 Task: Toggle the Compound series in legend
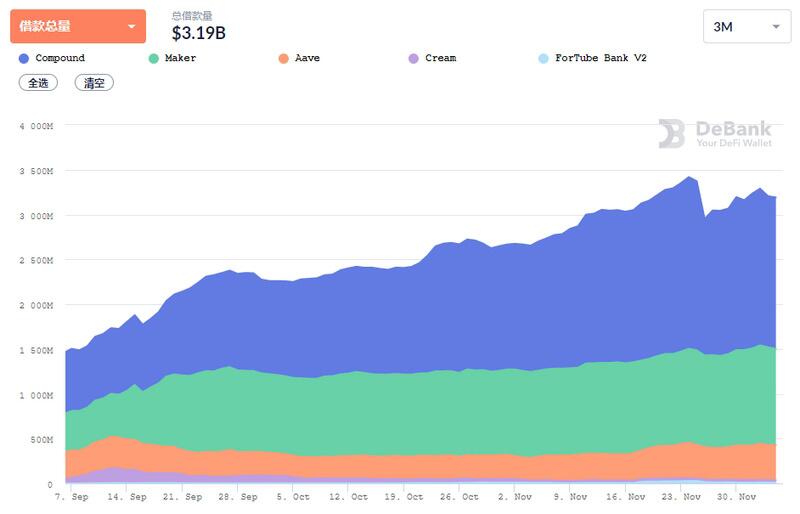[52, 58]
